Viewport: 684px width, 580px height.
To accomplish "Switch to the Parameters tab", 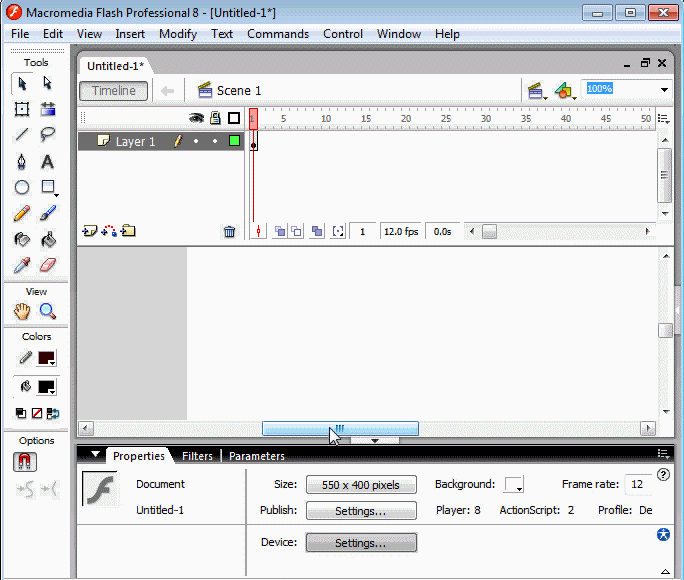I will [x=256, y=456].
